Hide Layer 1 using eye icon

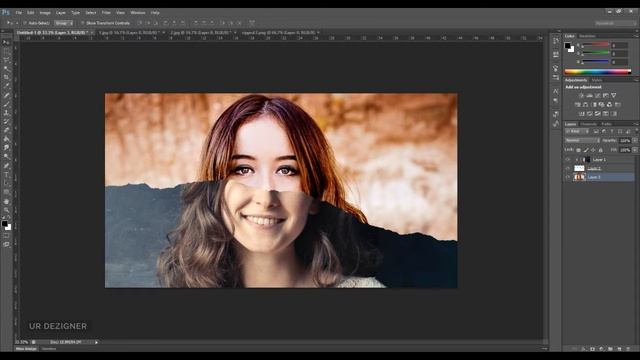coord(568,160)
